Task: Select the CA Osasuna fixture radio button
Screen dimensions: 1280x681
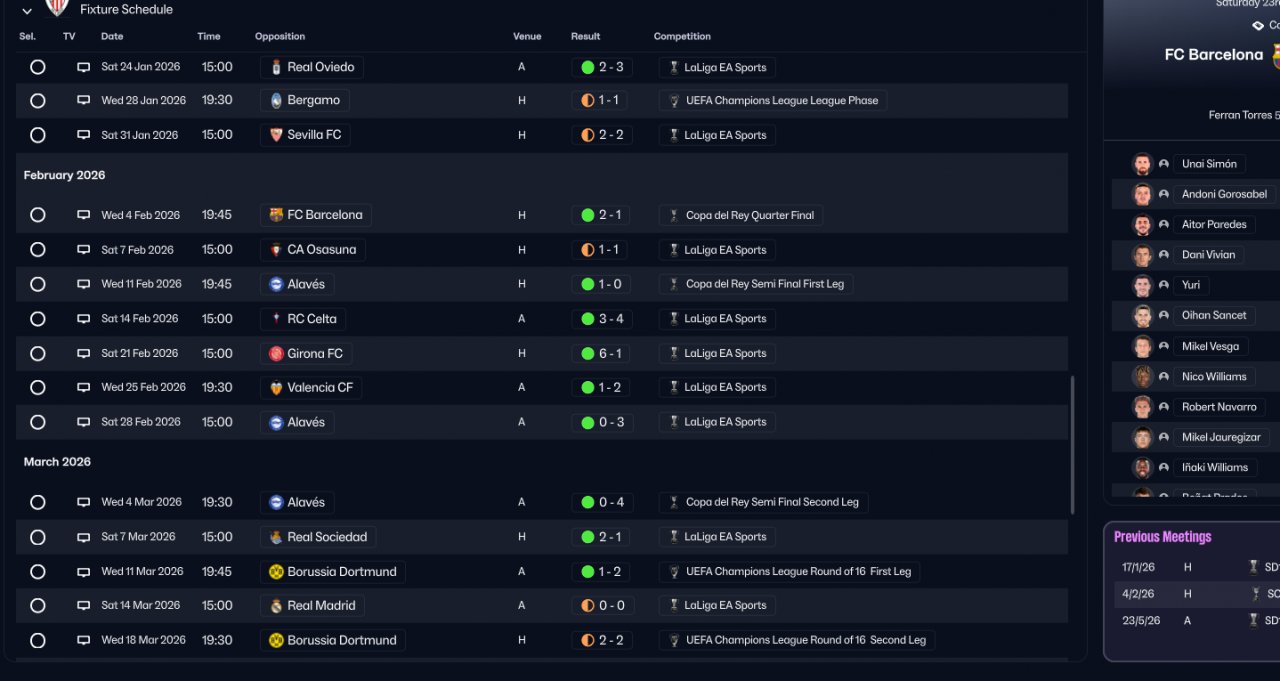Action: (x=38, y=250)
